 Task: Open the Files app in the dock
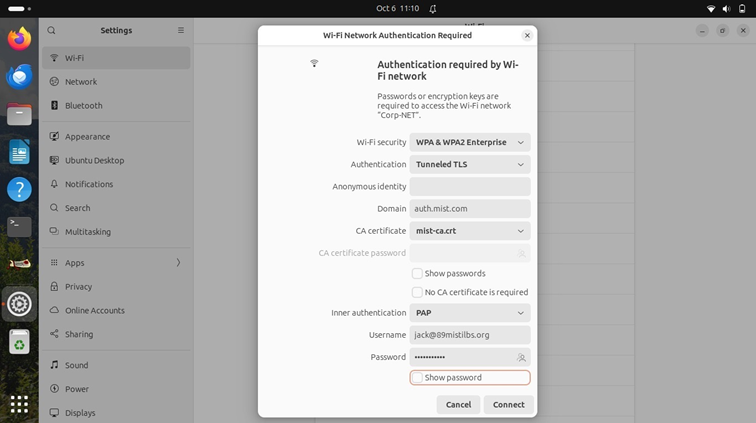[x=19, y=114]
